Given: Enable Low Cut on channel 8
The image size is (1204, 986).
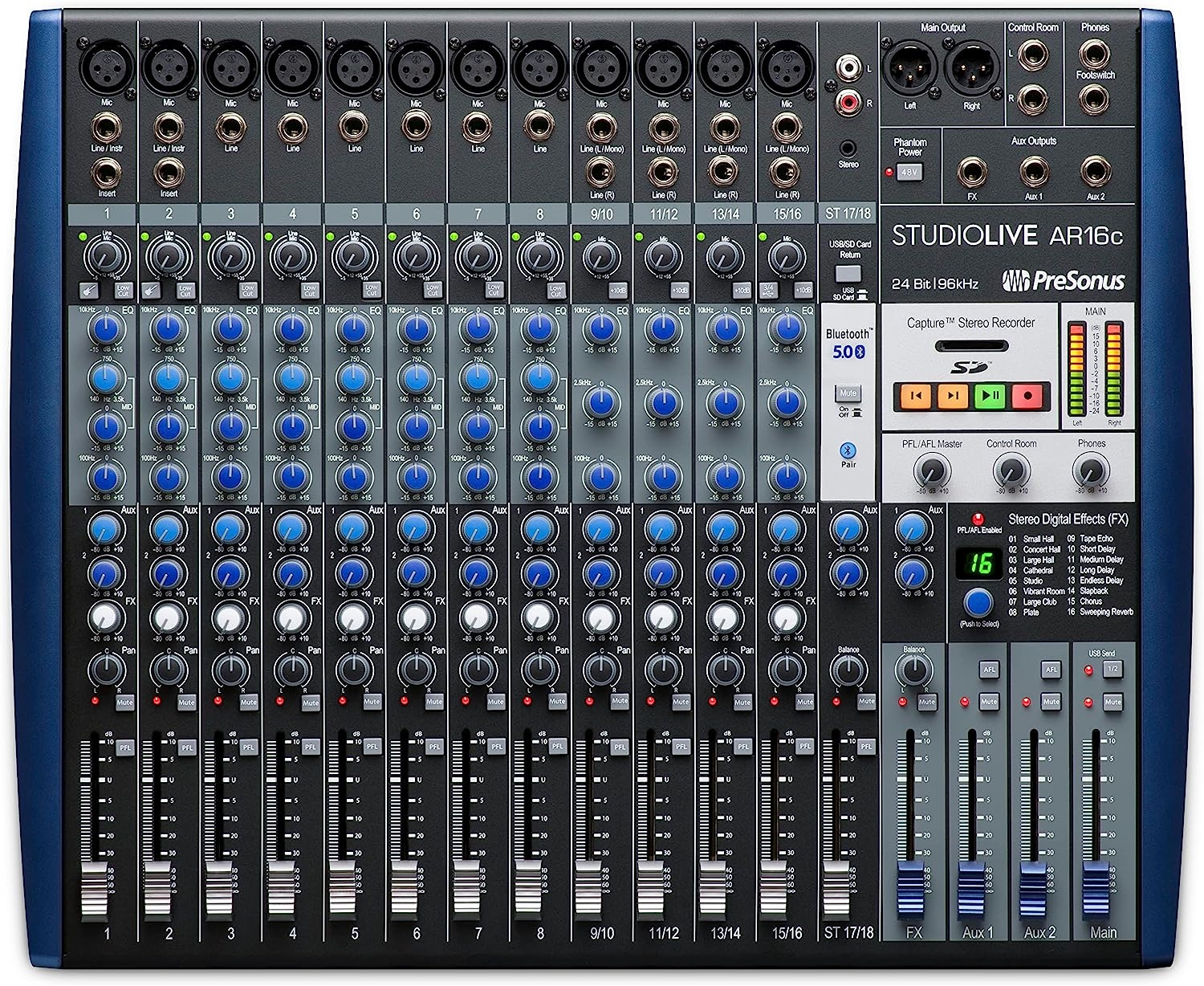Looking at the screenshot, I should pos(556,290).
